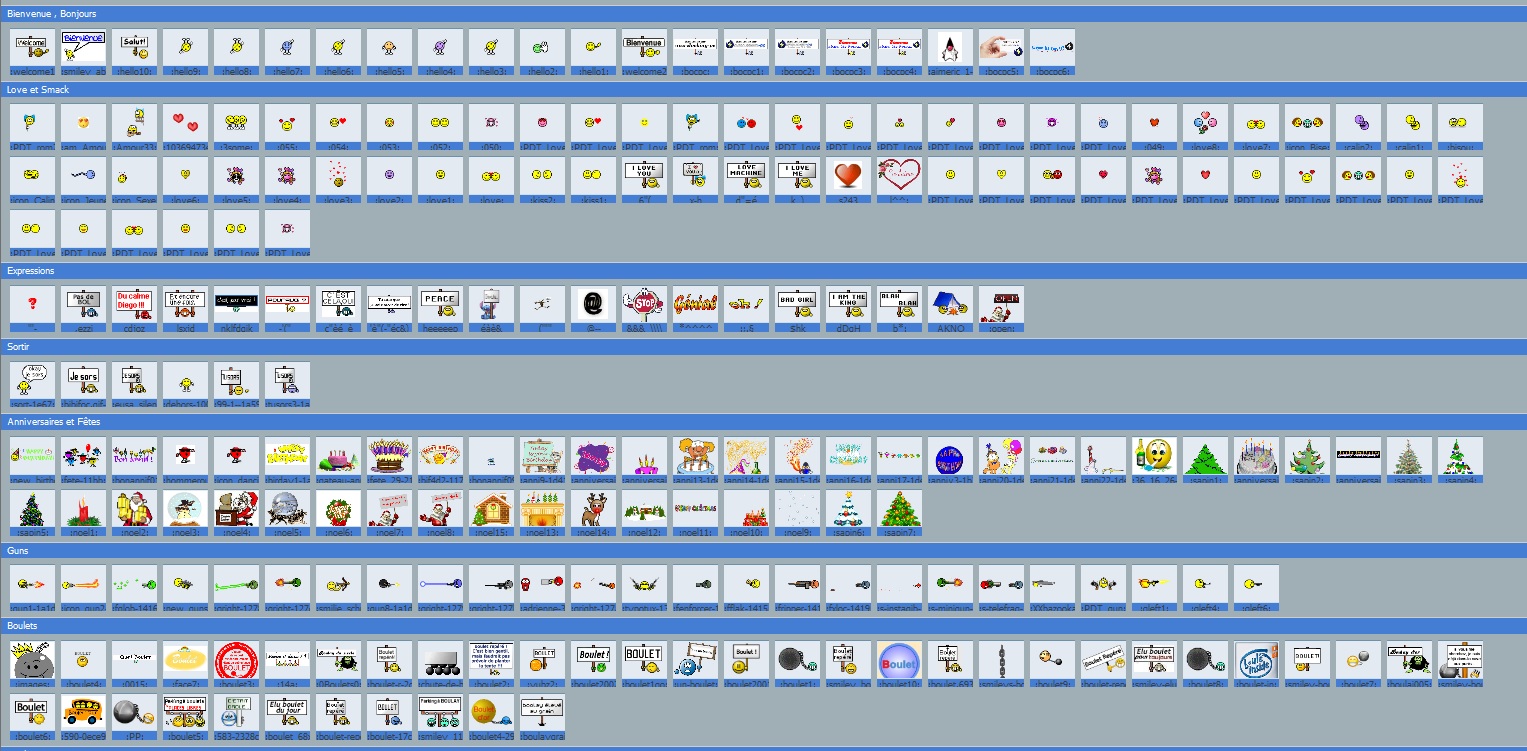This screenshot has height=751, width=1527.
Task: Insert the black @ symbol emoticon
Action: coord(594,305)
